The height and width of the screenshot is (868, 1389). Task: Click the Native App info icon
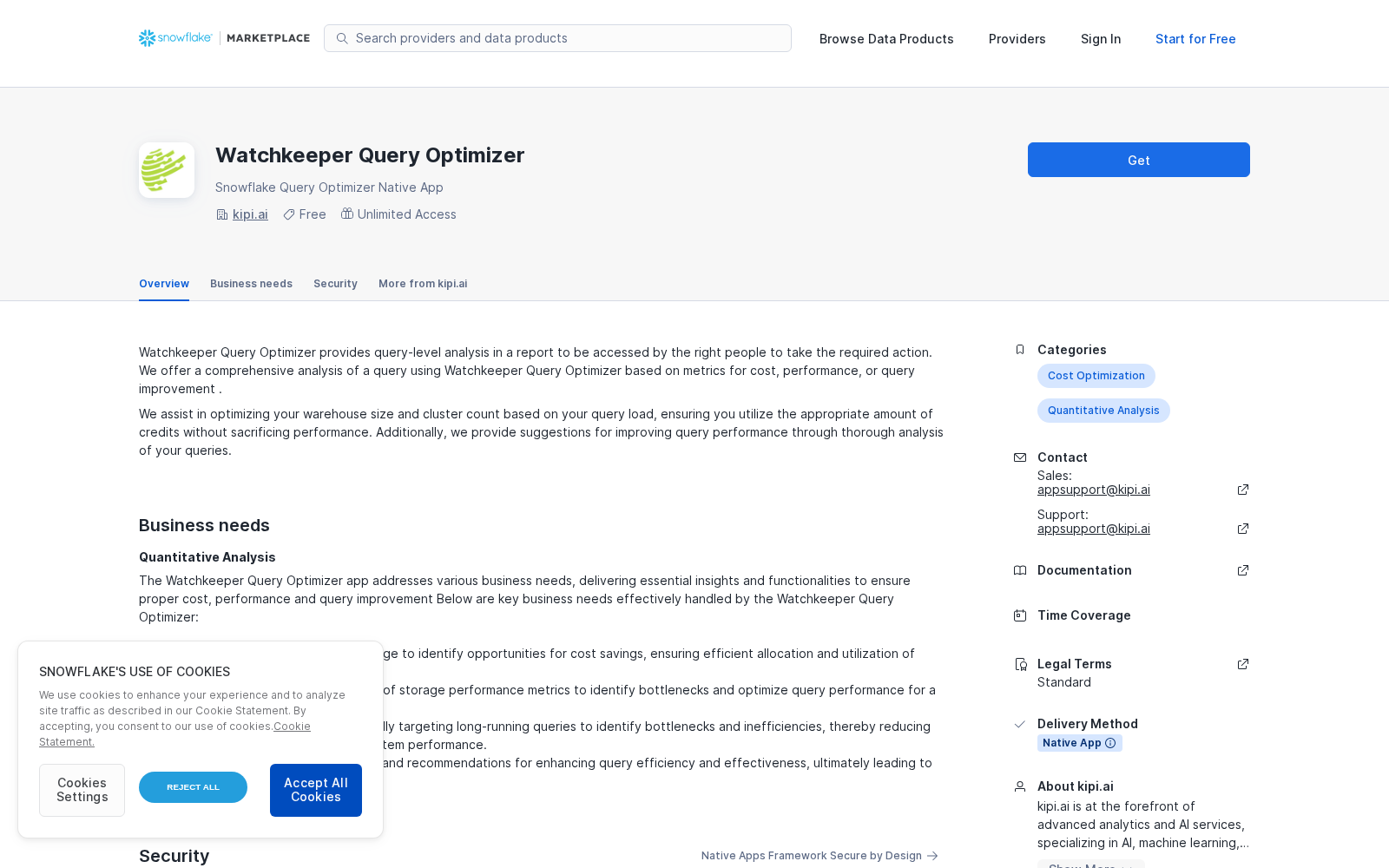pos(1110,743)
